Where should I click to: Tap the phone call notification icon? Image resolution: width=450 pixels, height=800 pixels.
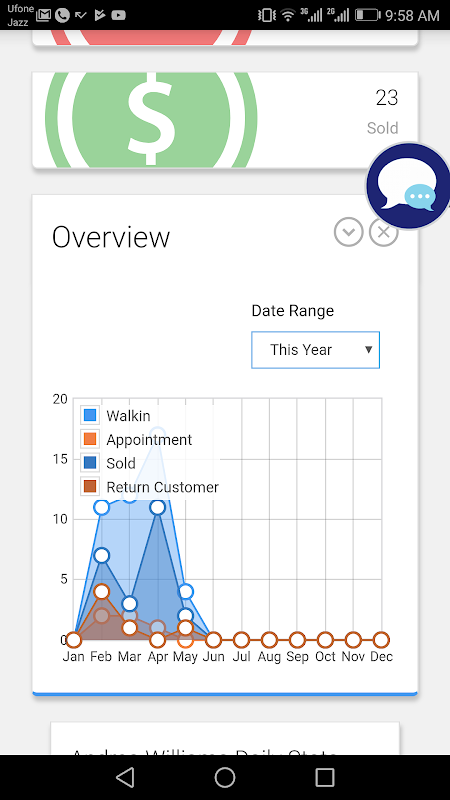(62, 15)
